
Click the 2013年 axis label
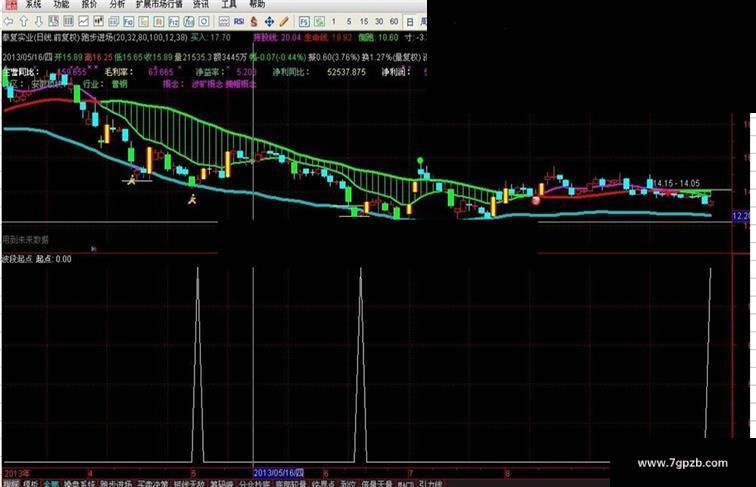point(16,473)
